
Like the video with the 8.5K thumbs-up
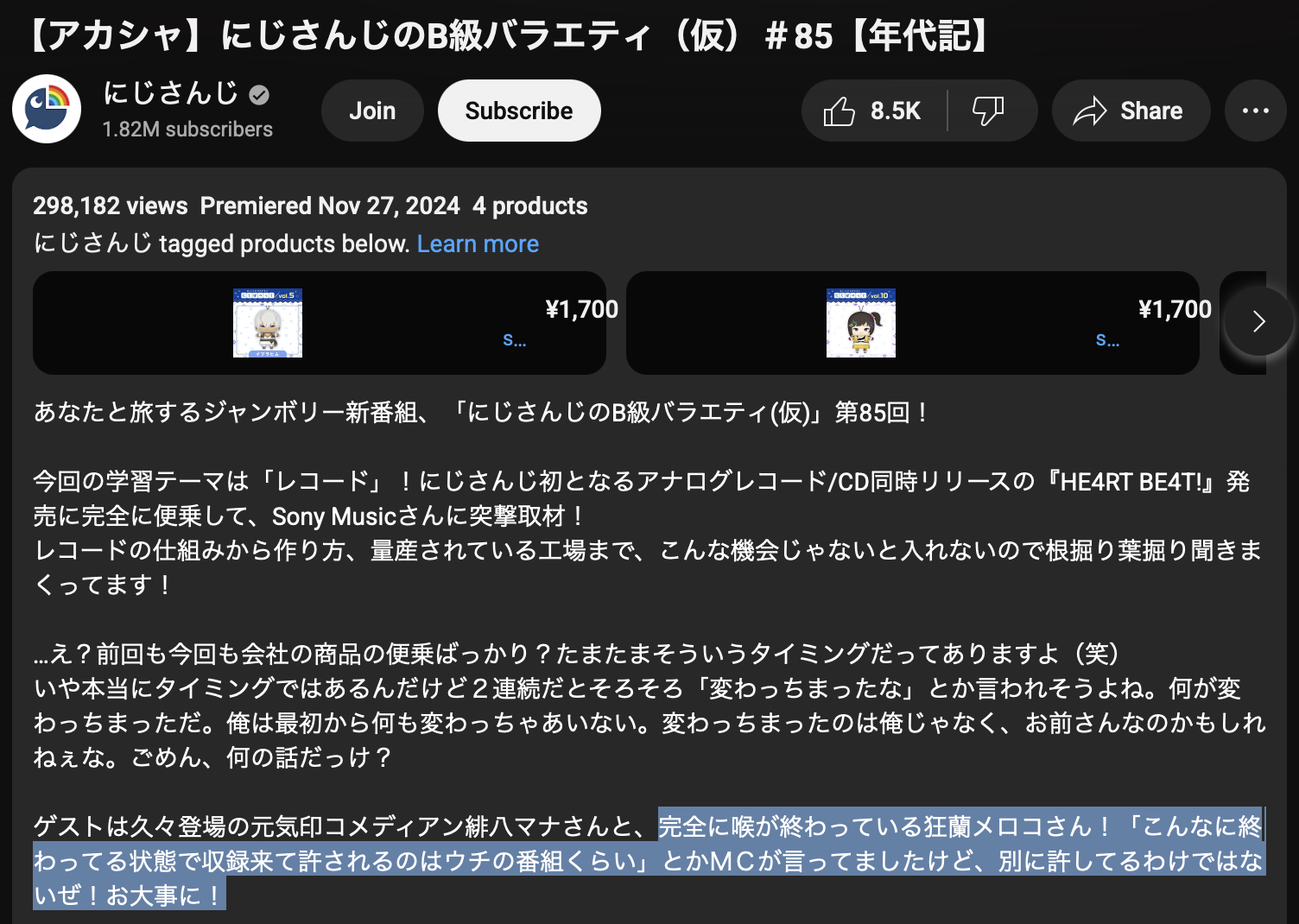tap(872, 111)
